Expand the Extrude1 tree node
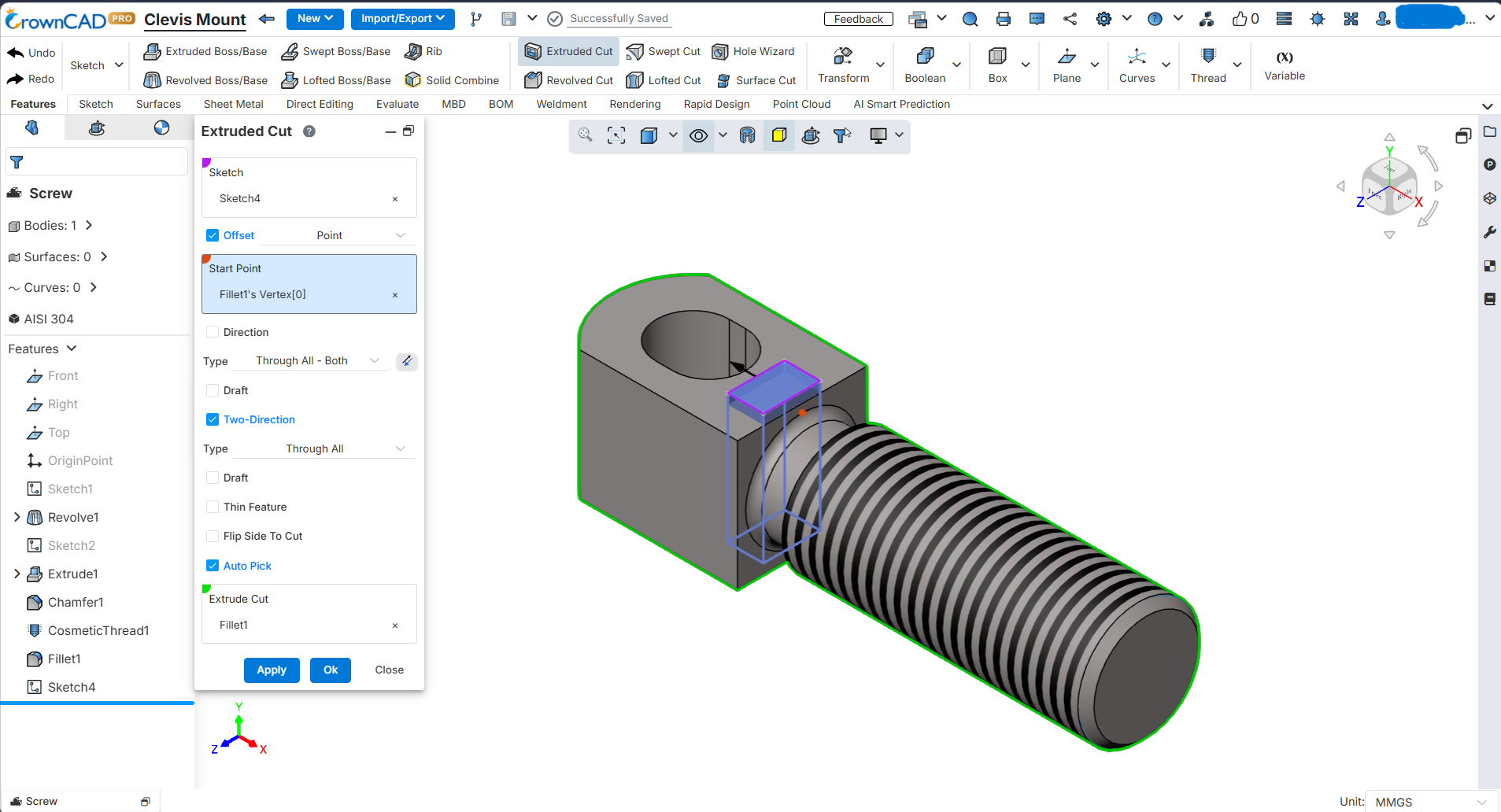 (x=17, y=574)
